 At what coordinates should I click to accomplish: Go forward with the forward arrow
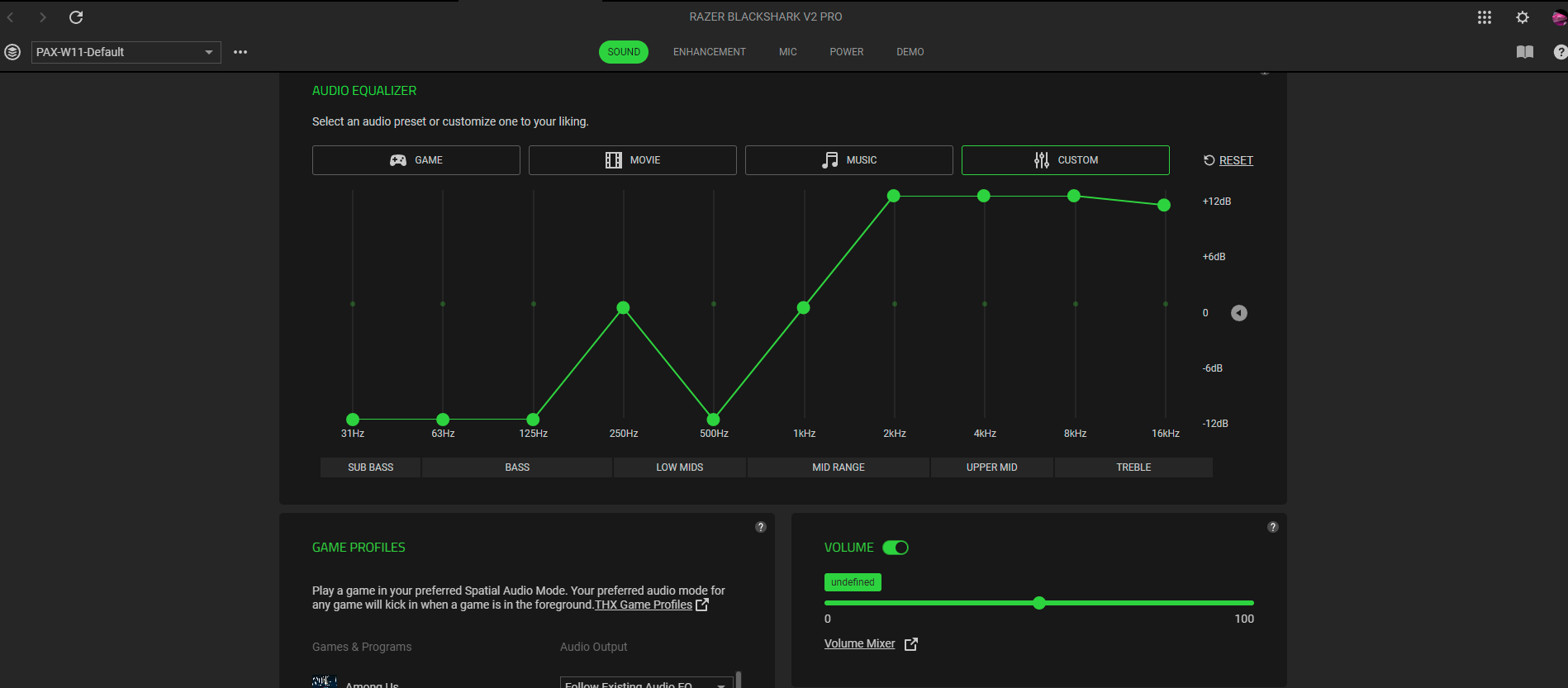43,17
